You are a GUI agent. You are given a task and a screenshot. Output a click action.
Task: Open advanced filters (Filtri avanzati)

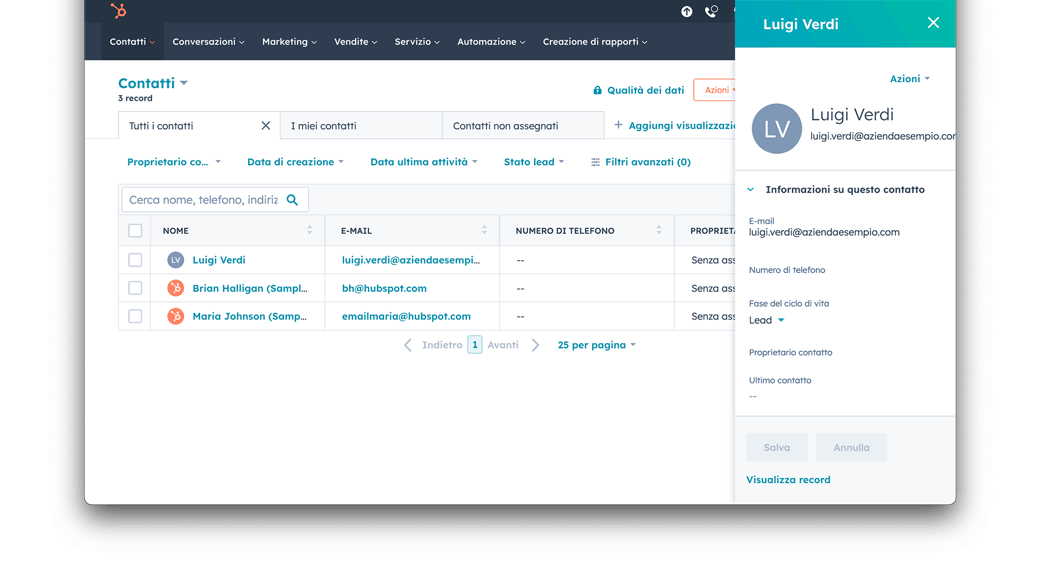pyautogui.click(x=641, y=162)
